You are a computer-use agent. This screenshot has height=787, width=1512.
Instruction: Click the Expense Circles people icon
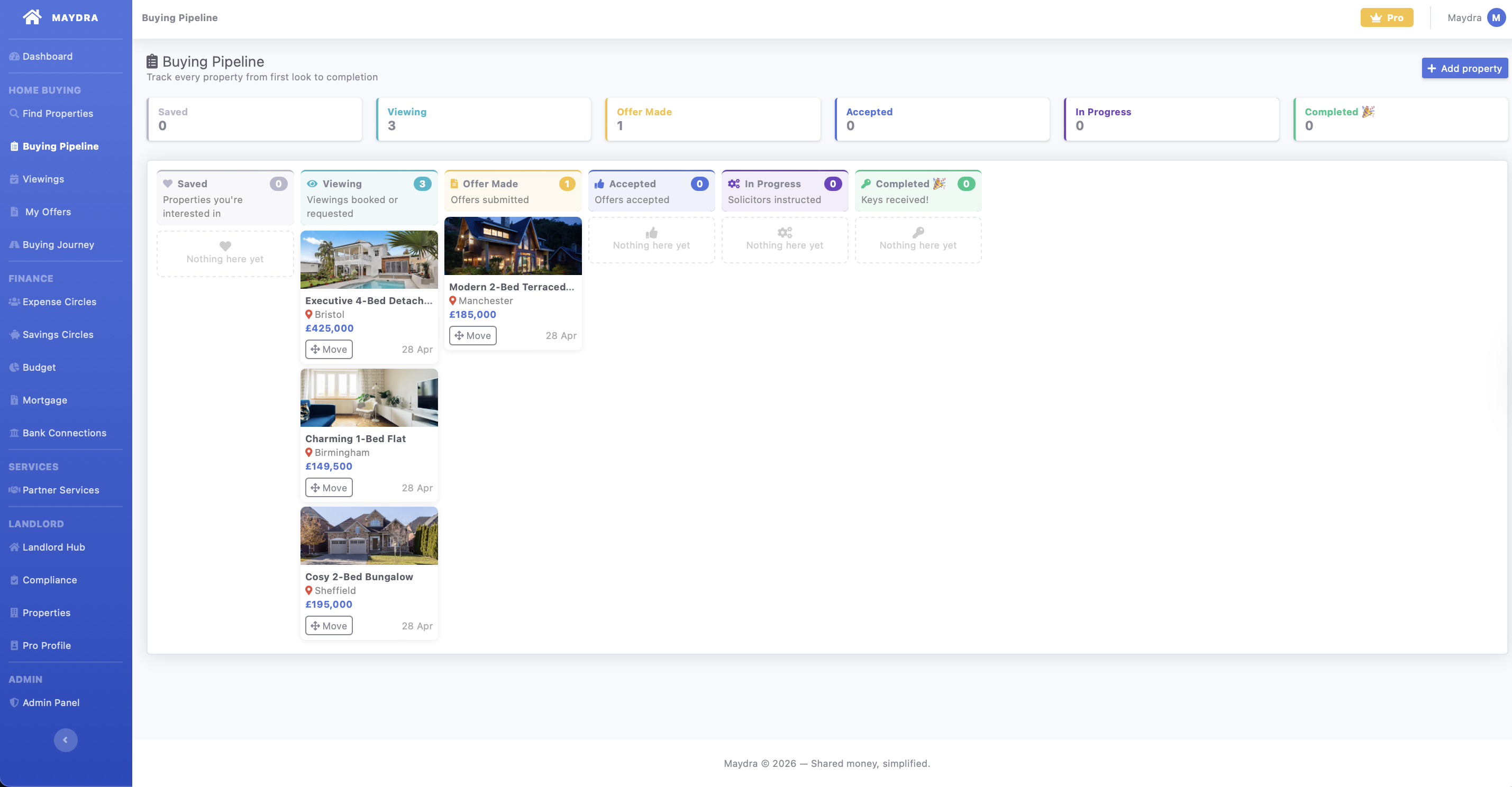[x=14, y=301]
